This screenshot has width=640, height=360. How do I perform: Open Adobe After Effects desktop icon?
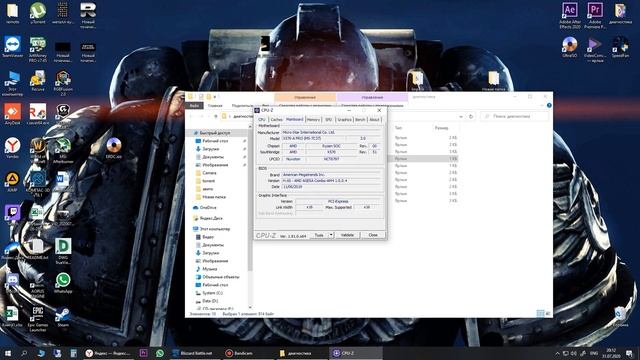point(570,15)
